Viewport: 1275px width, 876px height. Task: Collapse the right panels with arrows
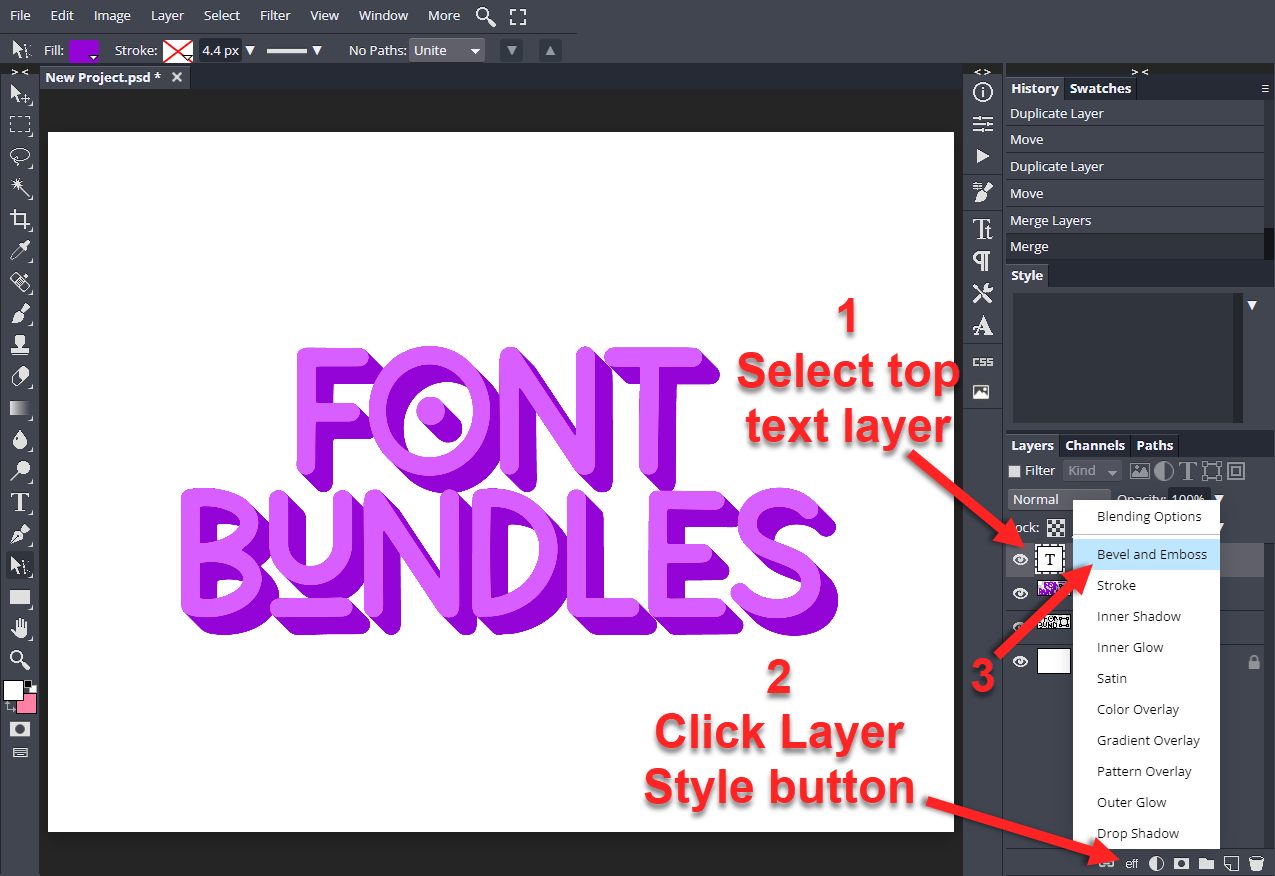1139,72
